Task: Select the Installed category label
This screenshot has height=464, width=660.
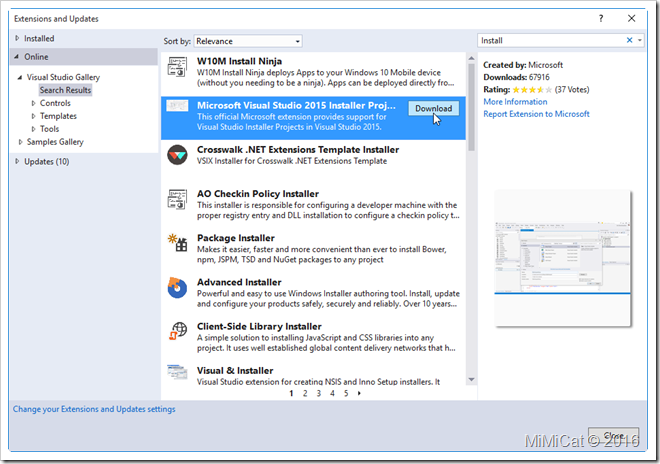Action: coord(39,38)
